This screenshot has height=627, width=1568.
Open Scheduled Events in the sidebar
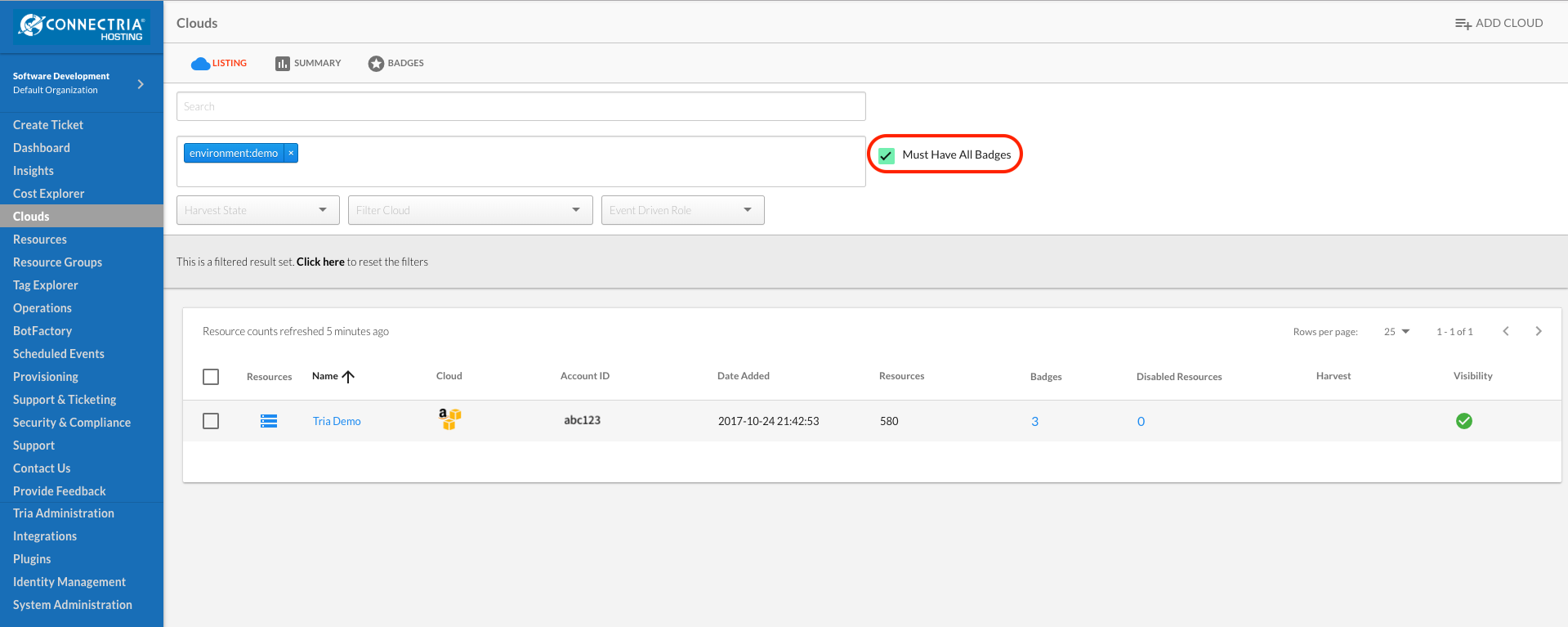tap(59, 354)
